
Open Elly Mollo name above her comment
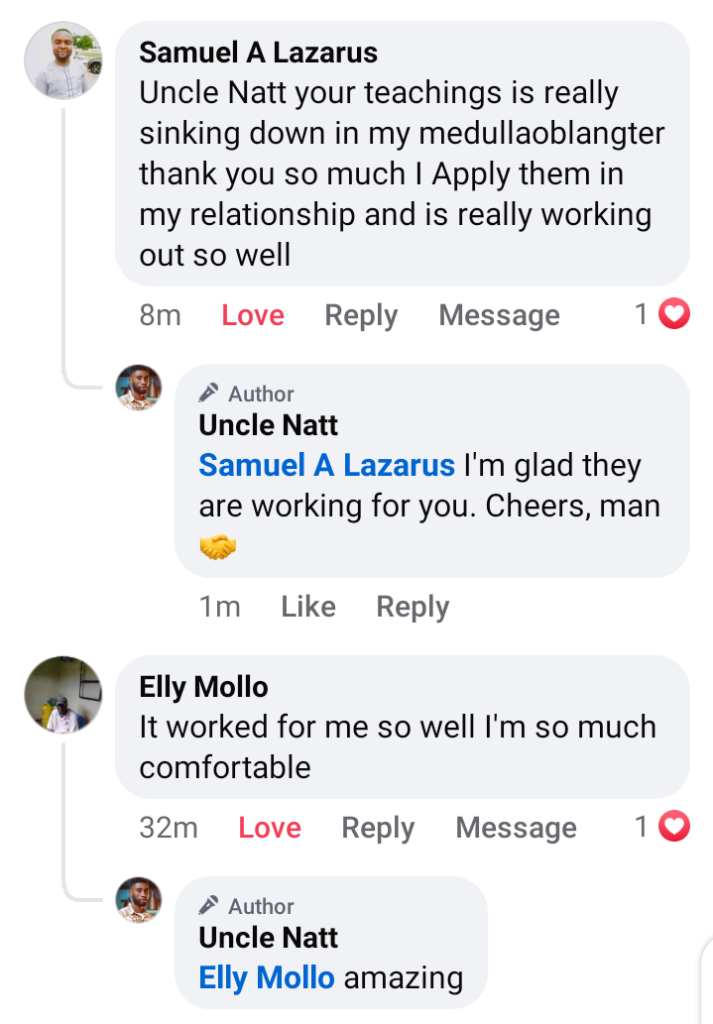tap(204, 687)
